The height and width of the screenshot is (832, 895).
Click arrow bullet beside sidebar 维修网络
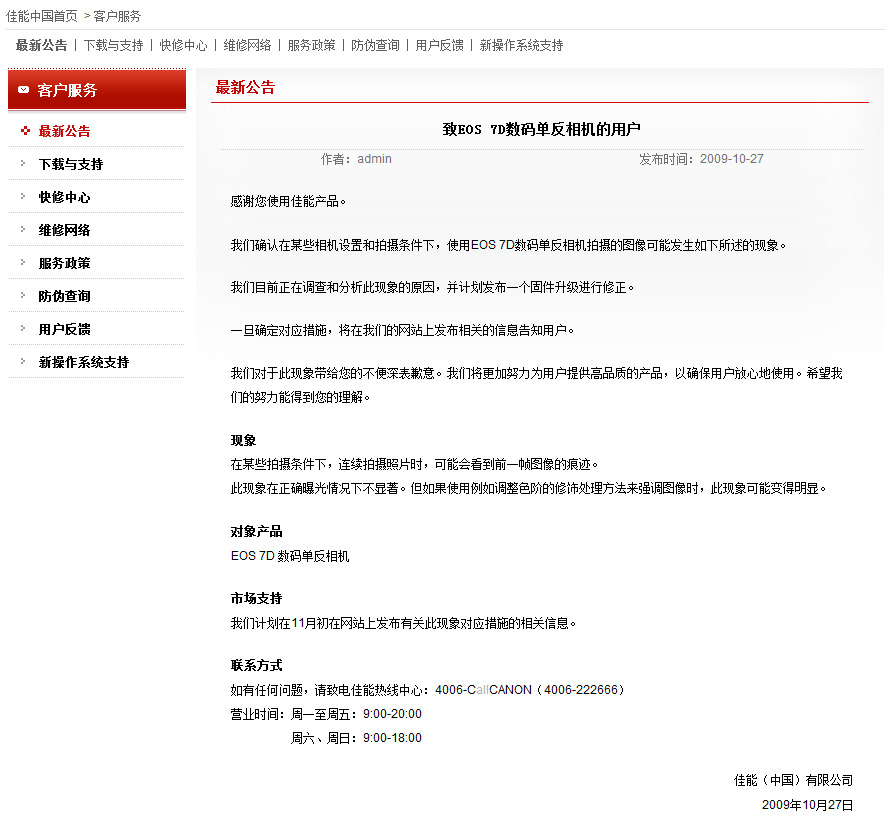[x=23, y=229]
